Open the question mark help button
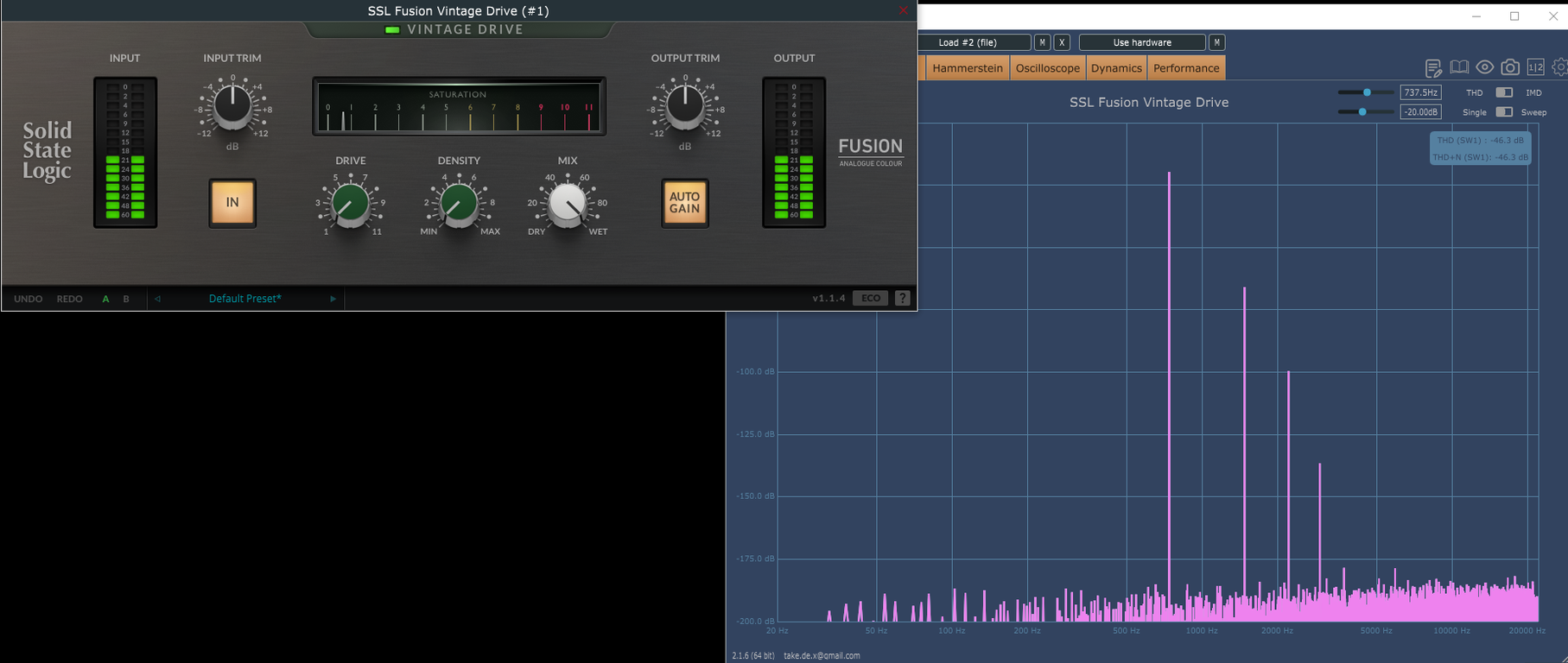This screenshot has width=1568, height=663. [x=902, y=298]
